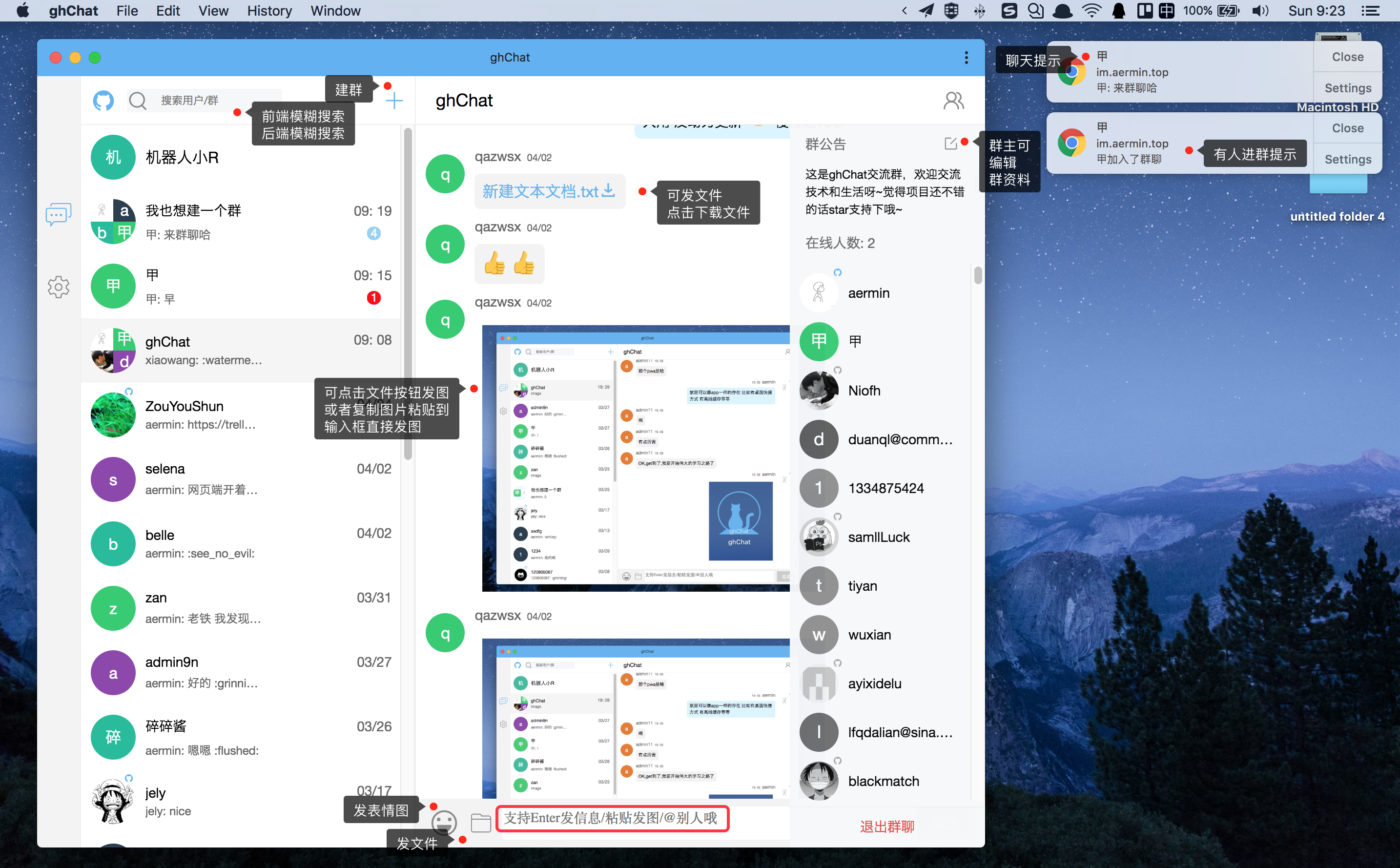Click the QQ penguin icon in the menu bar
1400x868 pixels.
(1118, 10)
